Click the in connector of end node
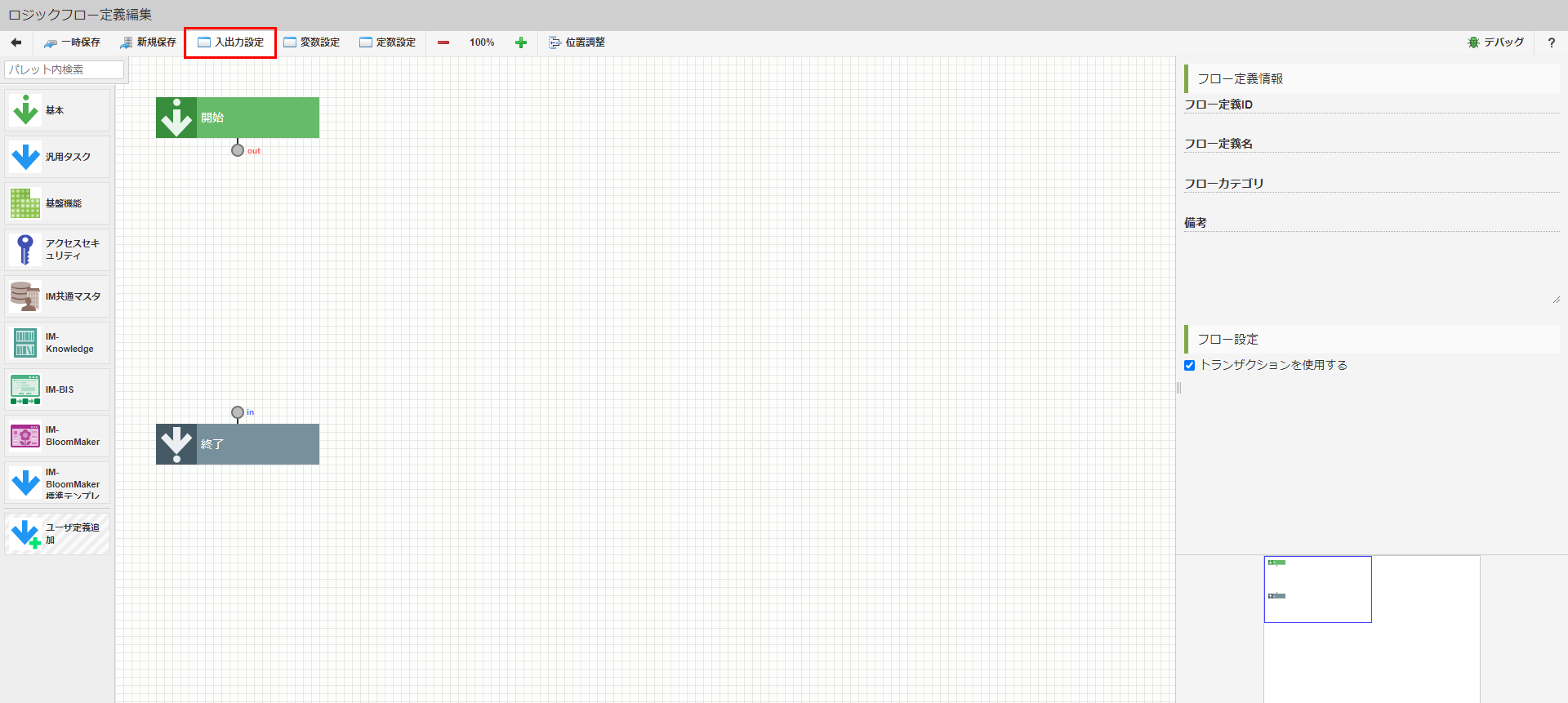The image size is (1568, 703). pyautogui.click(x=238, y=412)
